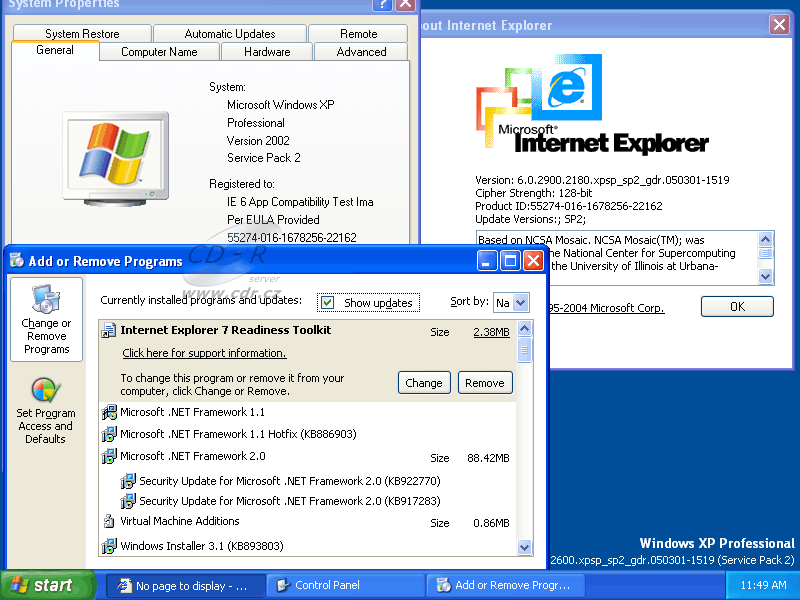
Task: Select Security Update for .NET Framework 2.0 (KB917283)
Action: (308, 501)
